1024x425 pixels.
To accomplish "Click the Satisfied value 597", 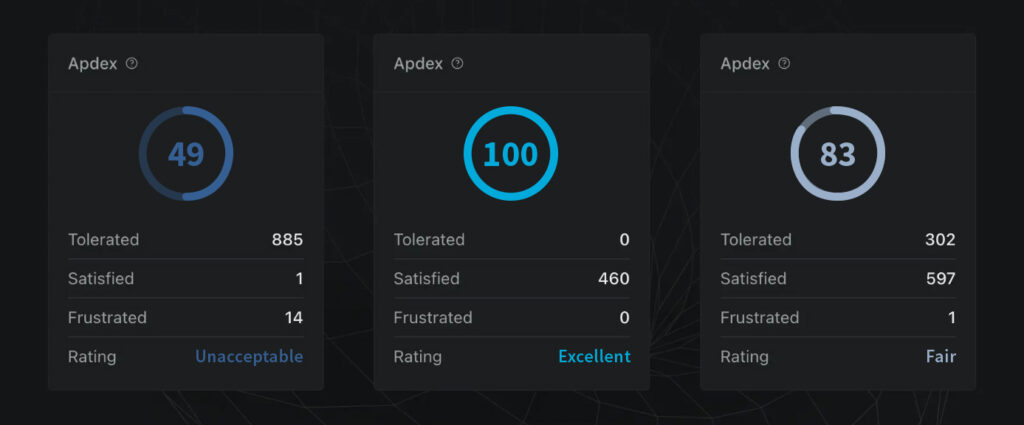I will pos(940,279).
